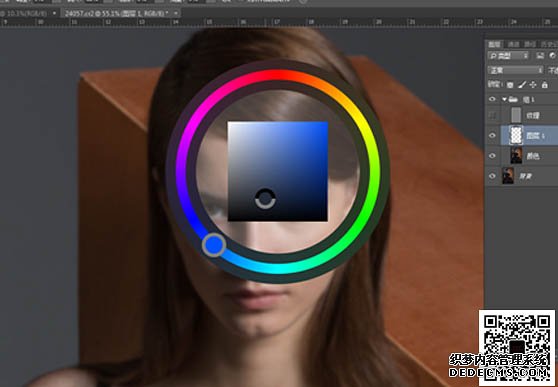
Task: Click the 颜色 layer name
Action: 533,156
